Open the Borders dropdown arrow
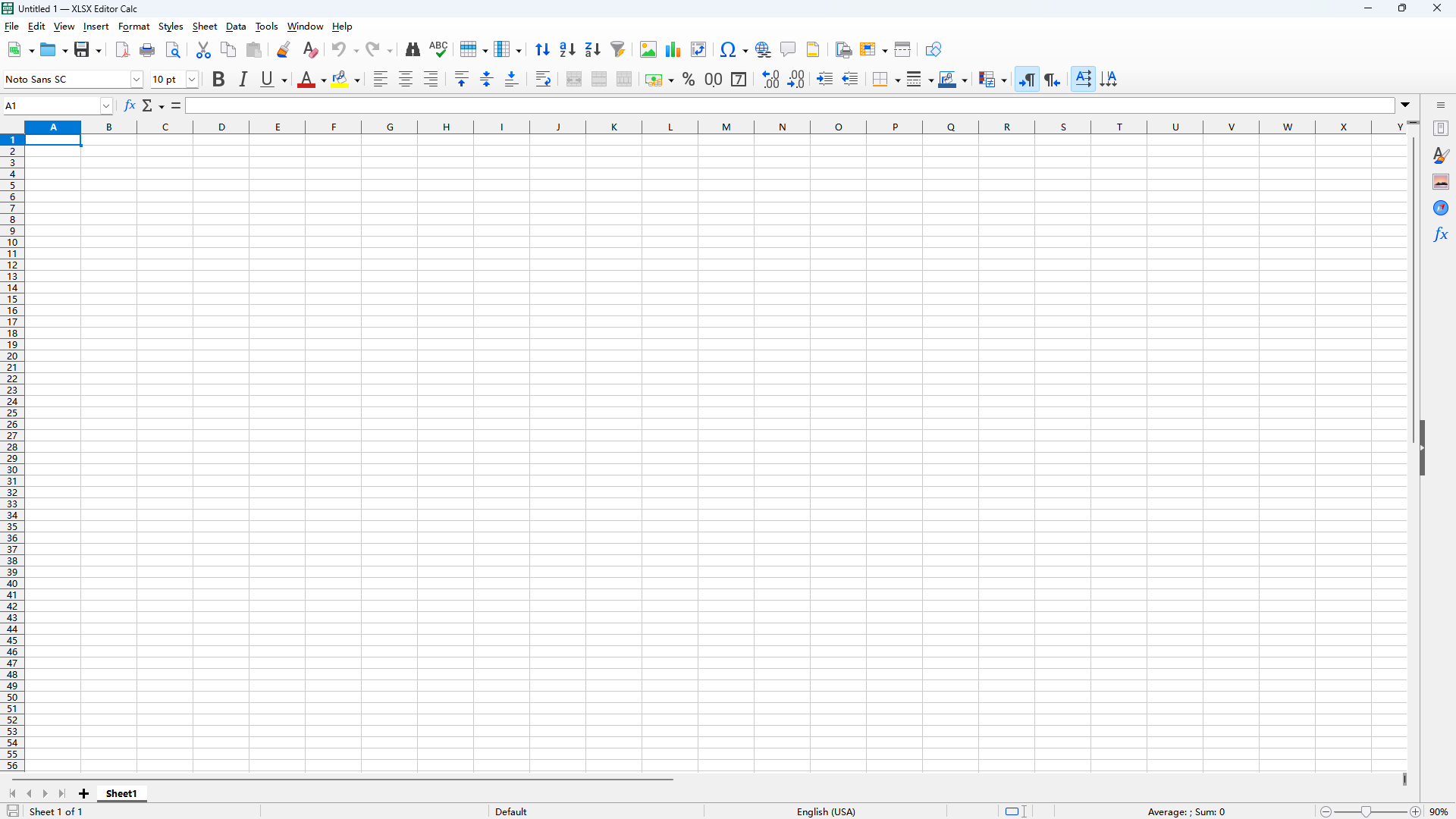Image resolution: width=1456 pixels, height=819 pixels. pos(898,80)
